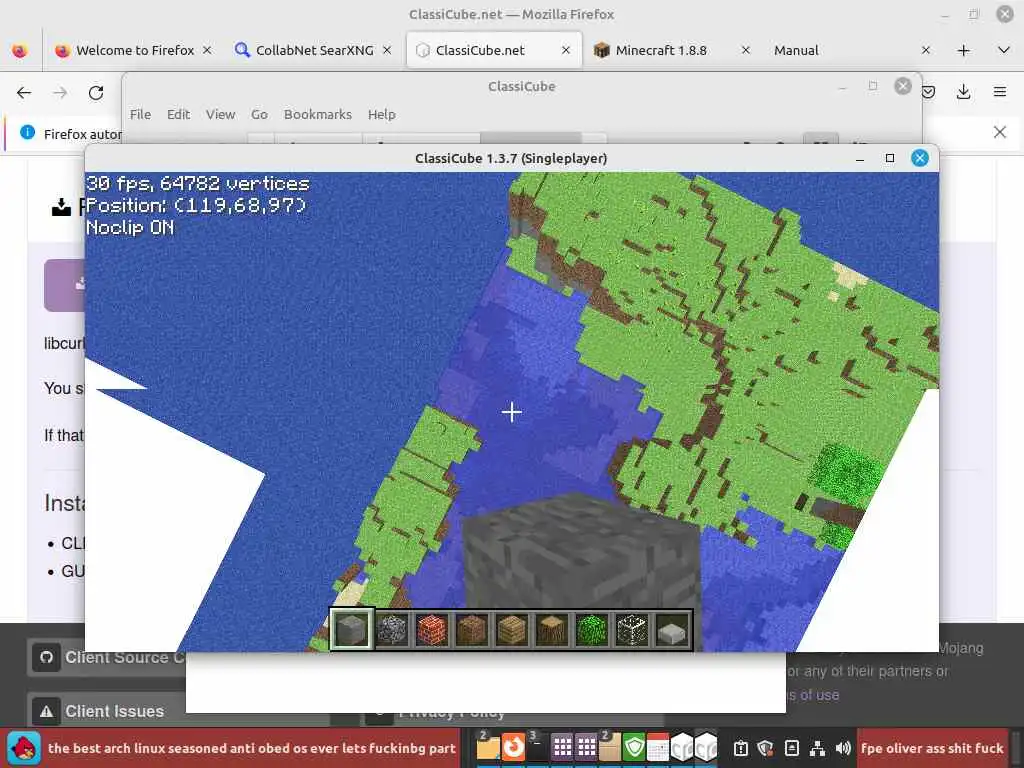
Task: Select the wooden planks block in the hotbar
Action: pos(512,629)
